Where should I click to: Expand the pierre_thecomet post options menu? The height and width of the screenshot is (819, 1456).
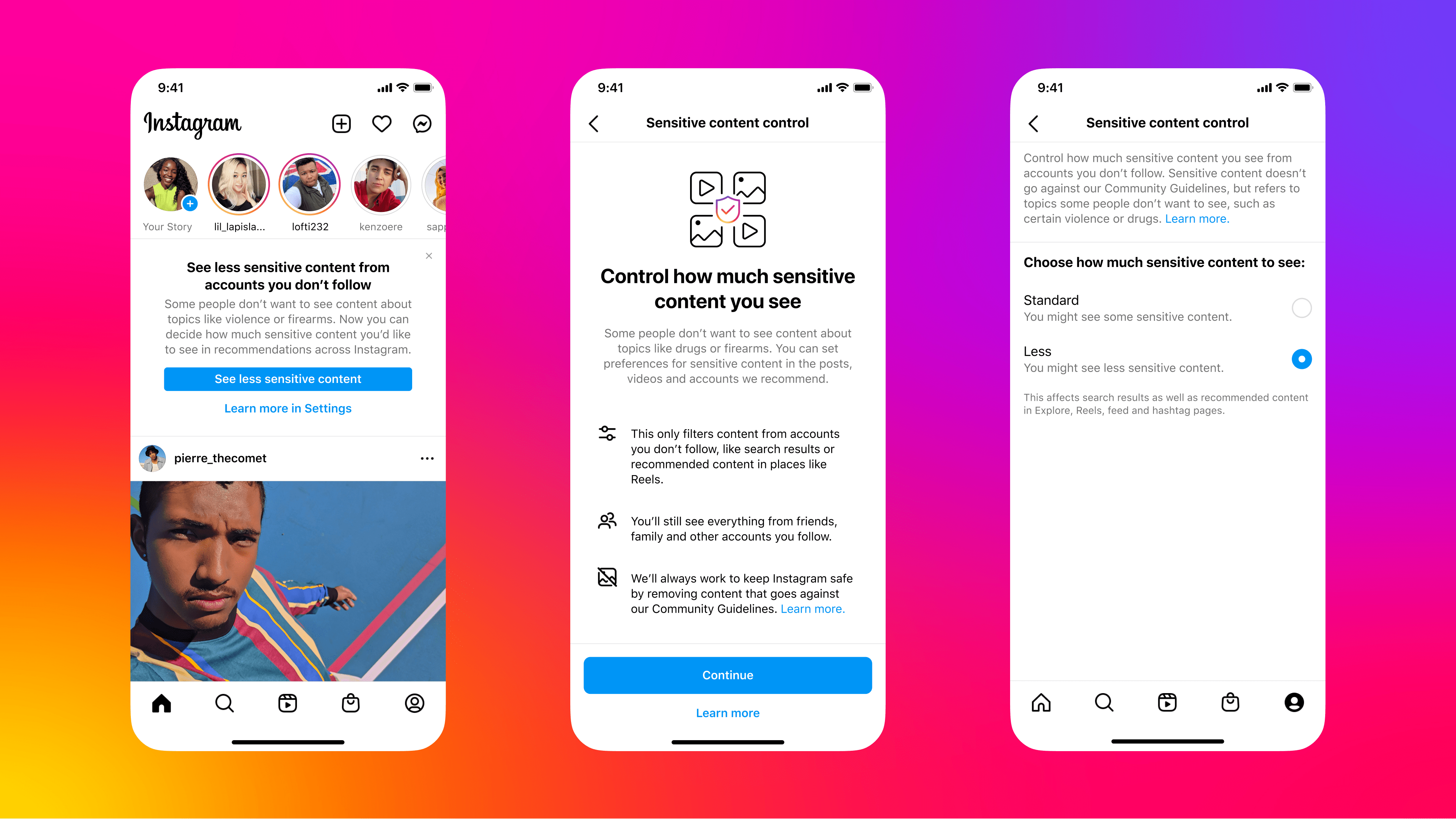[427, 458]
